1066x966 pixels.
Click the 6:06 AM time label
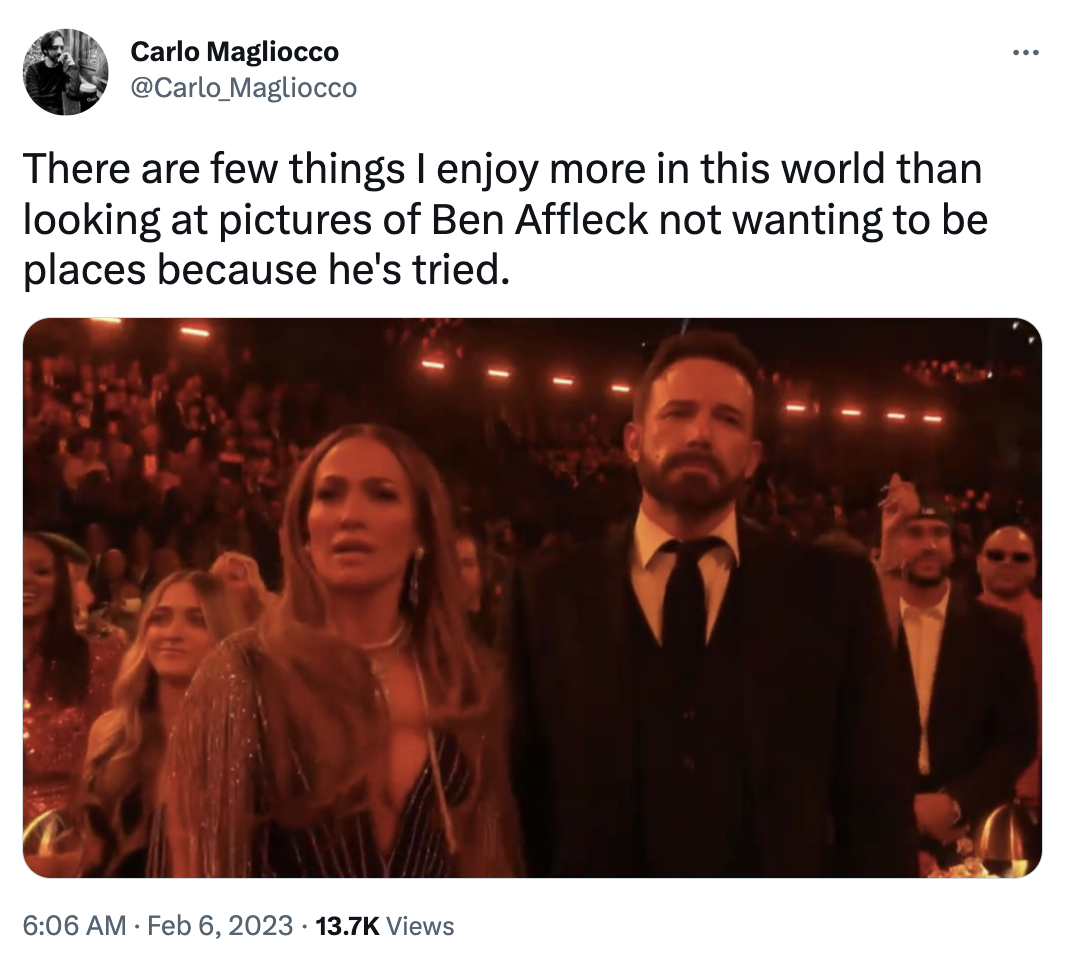click(58, 927)
